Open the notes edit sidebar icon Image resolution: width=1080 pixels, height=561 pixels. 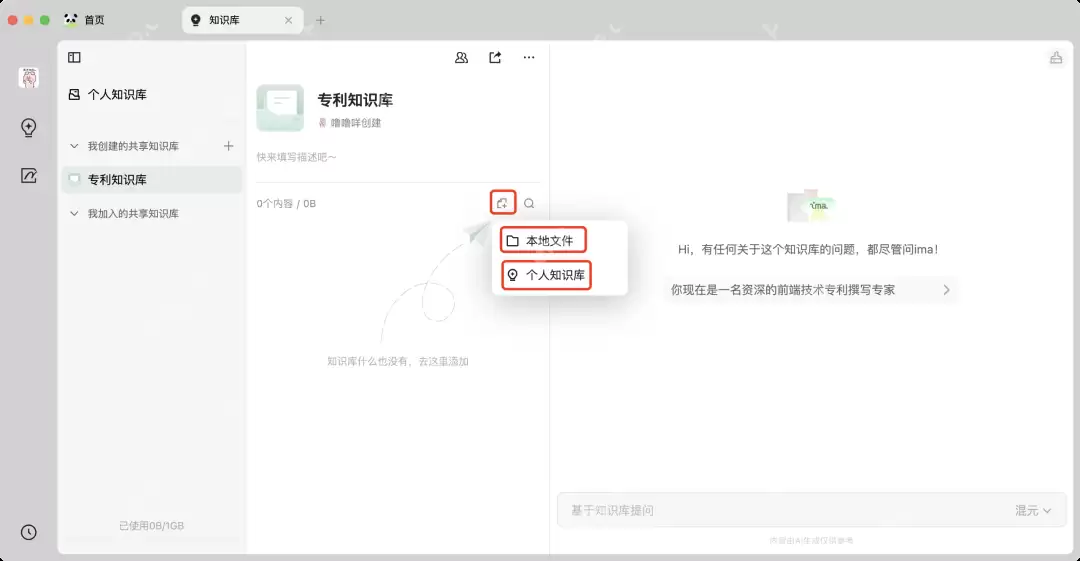tap(28, 176)
